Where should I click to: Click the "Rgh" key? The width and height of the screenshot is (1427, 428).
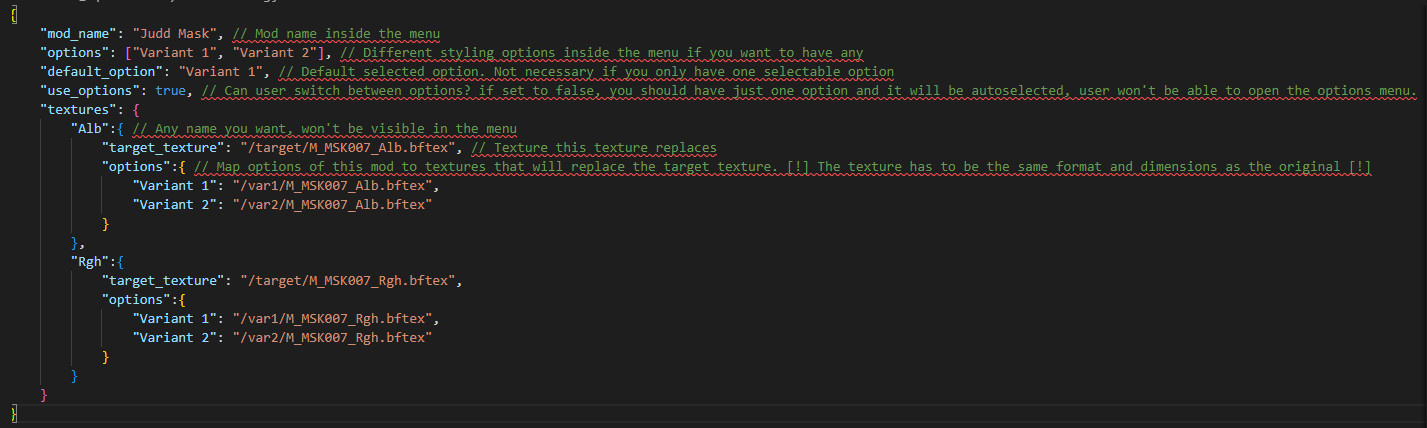pyautogui.click(x=90, y=261)
